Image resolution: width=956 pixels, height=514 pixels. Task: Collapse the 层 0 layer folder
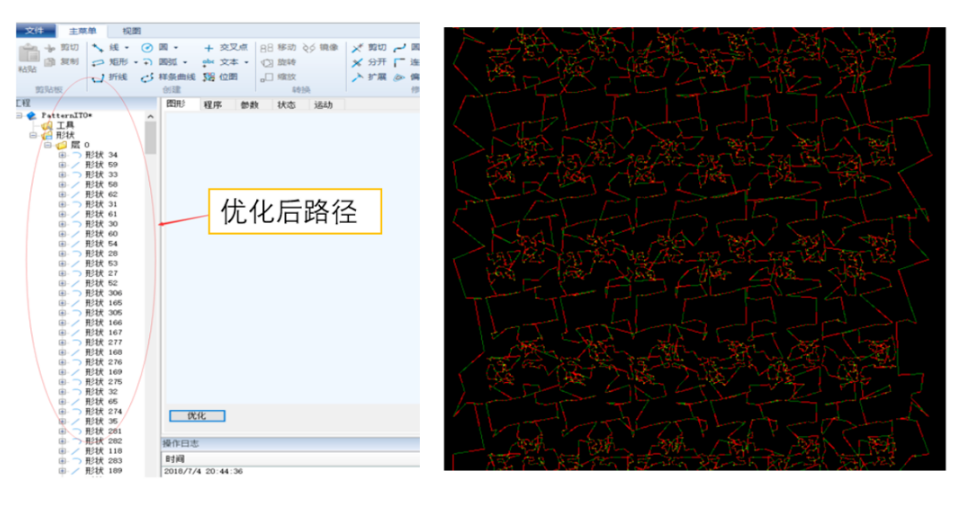tap(47, 145)
